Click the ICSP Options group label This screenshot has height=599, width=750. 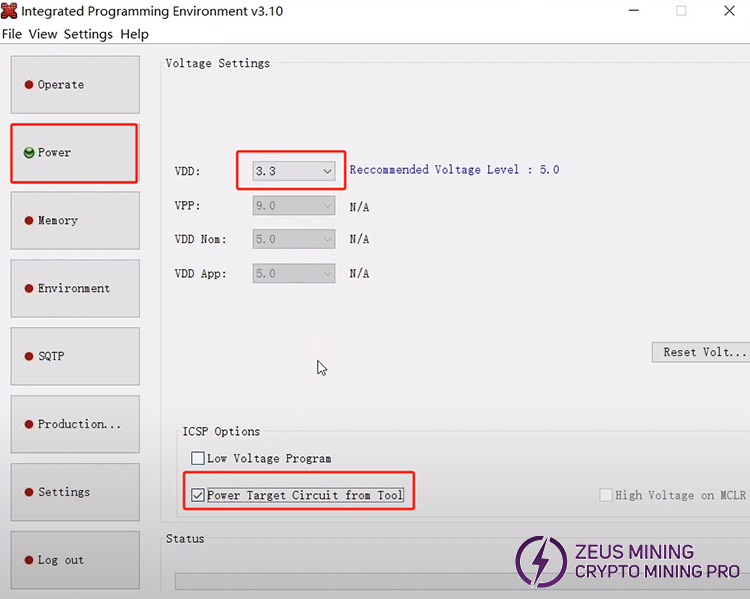(221, 432)
